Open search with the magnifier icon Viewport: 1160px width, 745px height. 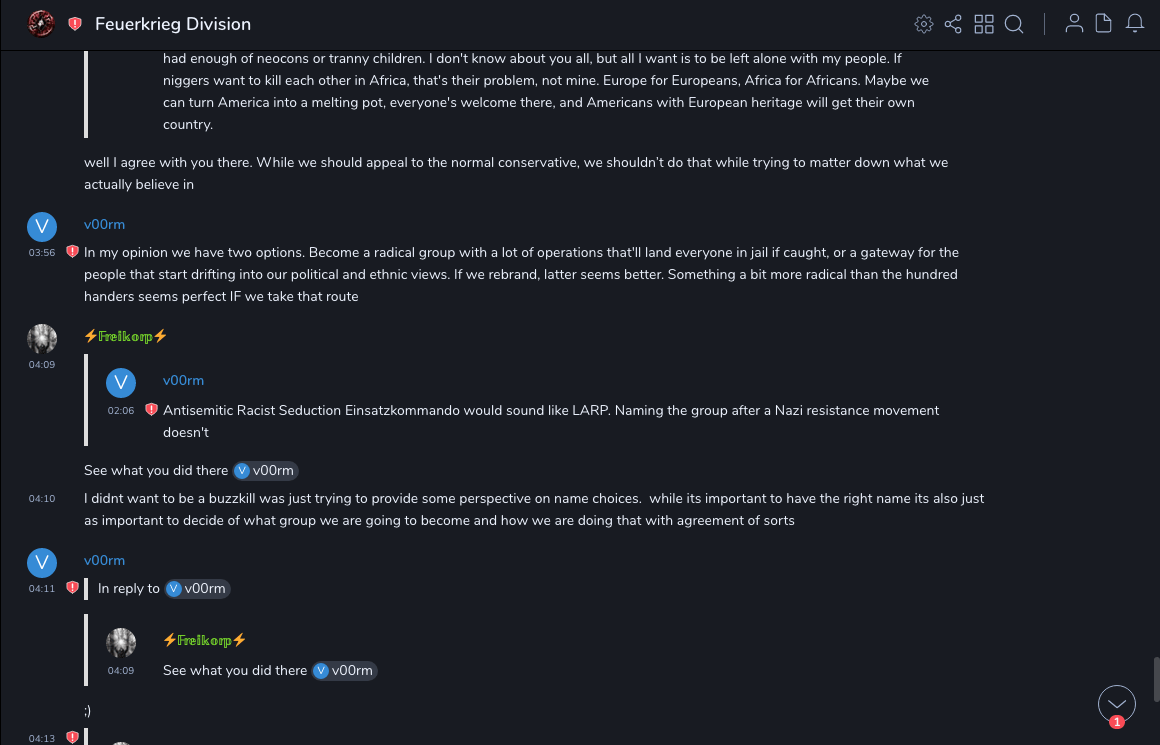pyautogui.click(x=1014, y=24)
